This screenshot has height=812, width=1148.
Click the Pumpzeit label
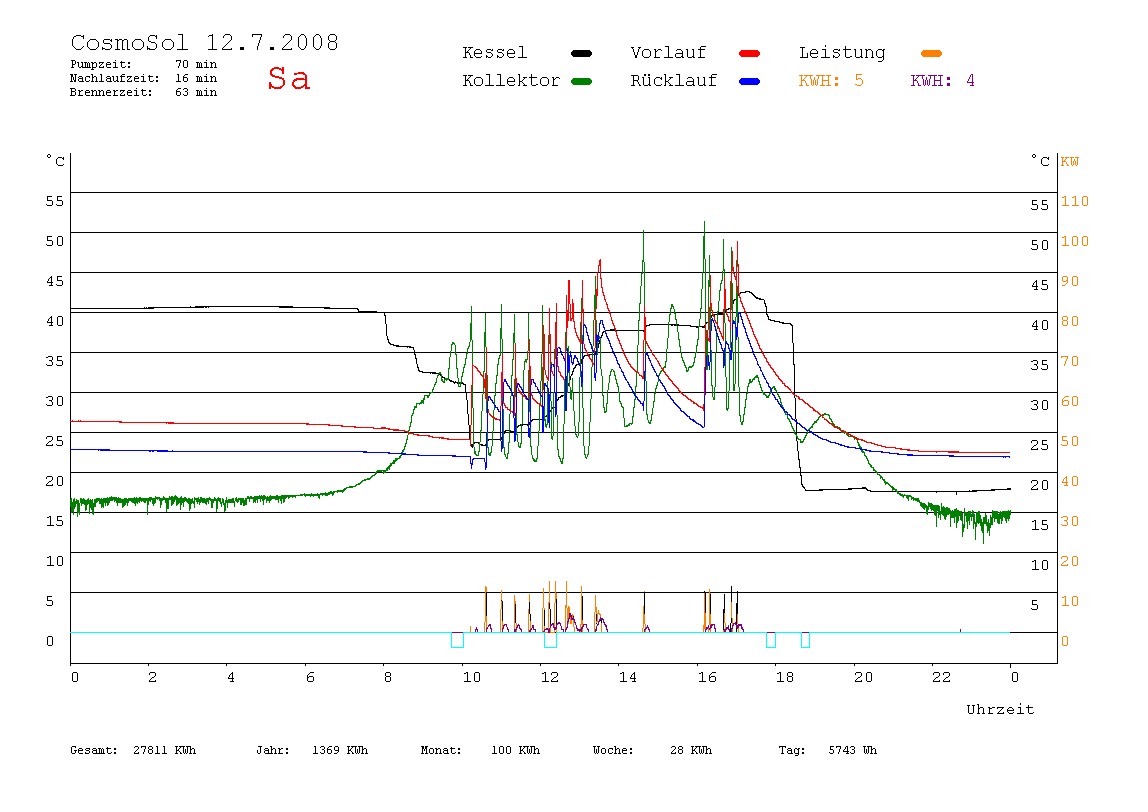pyautogui.click(x=101, y=64)
